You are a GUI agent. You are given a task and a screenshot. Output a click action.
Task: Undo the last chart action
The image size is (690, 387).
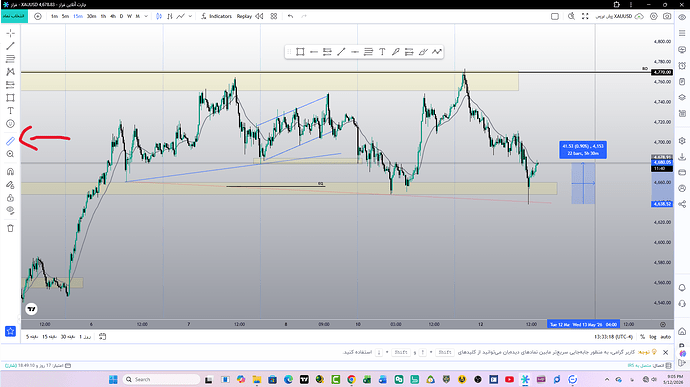(x=290, y=16)
